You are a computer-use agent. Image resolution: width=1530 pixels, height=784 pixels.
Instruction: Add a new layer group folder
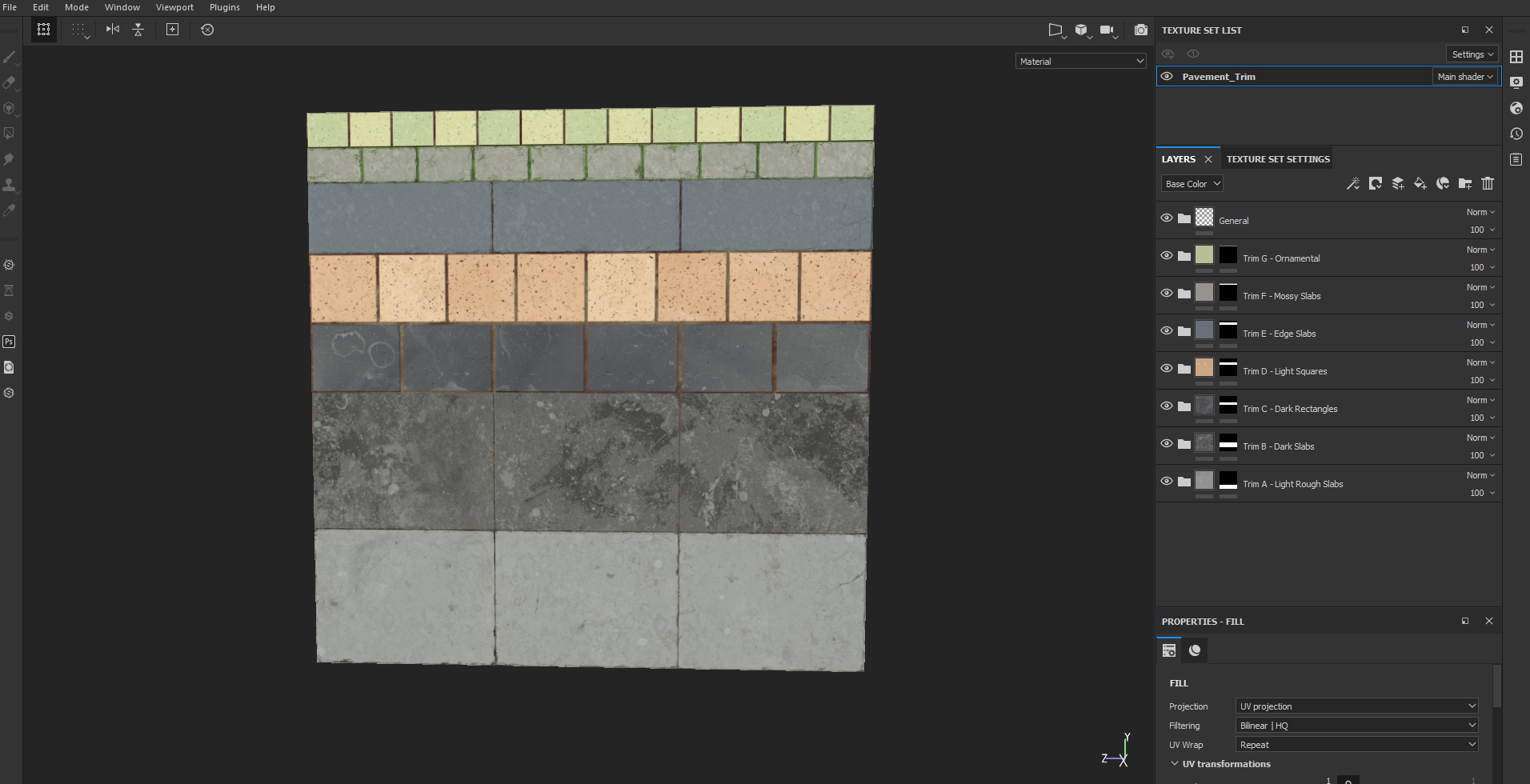[x=1466, y=183]
